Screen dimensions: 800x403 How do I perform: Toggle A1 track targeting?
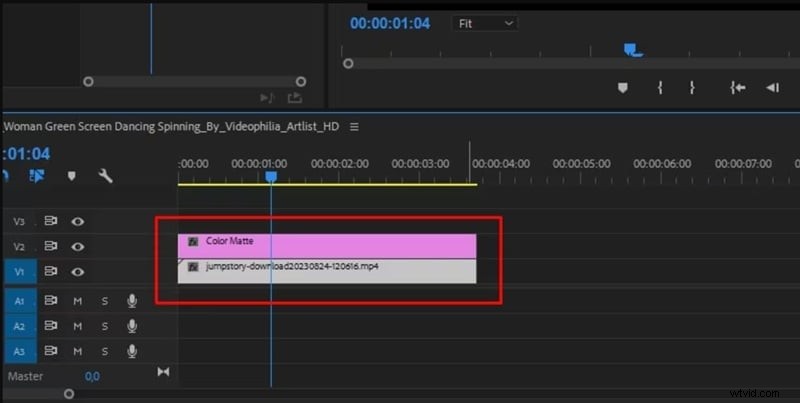pyautogui.click(x=20, y=301)
